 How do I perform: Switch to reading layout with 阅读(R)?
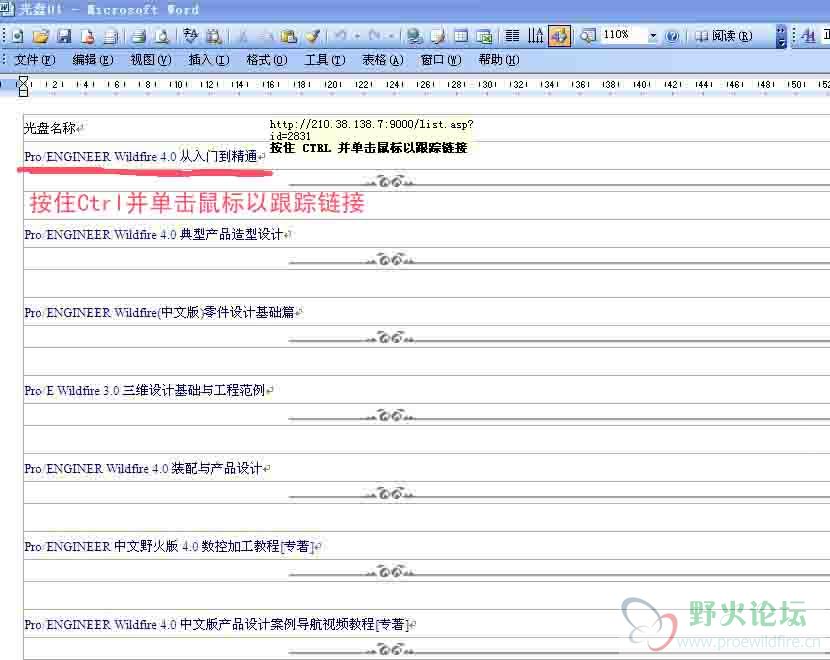tap(724, 36)
